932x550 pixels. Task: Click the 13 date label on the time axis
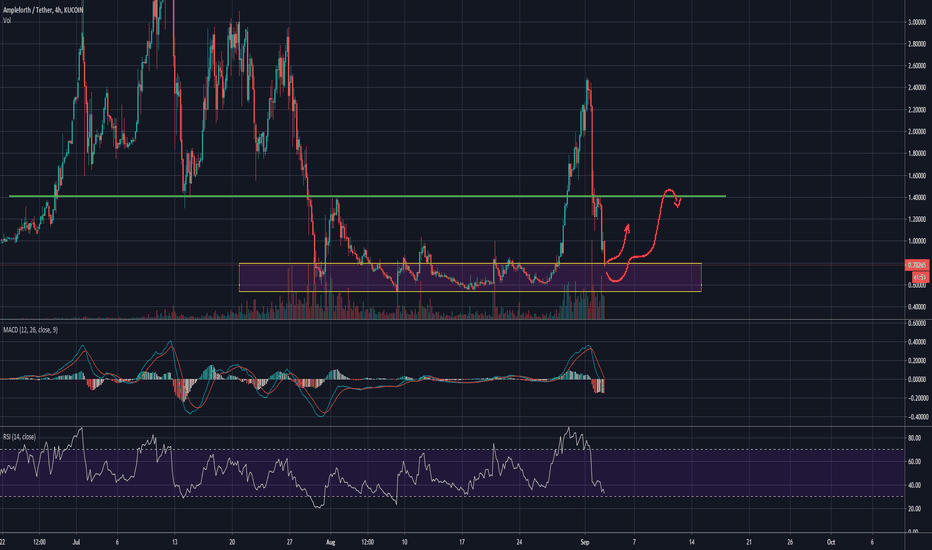[x=175, y=542]
